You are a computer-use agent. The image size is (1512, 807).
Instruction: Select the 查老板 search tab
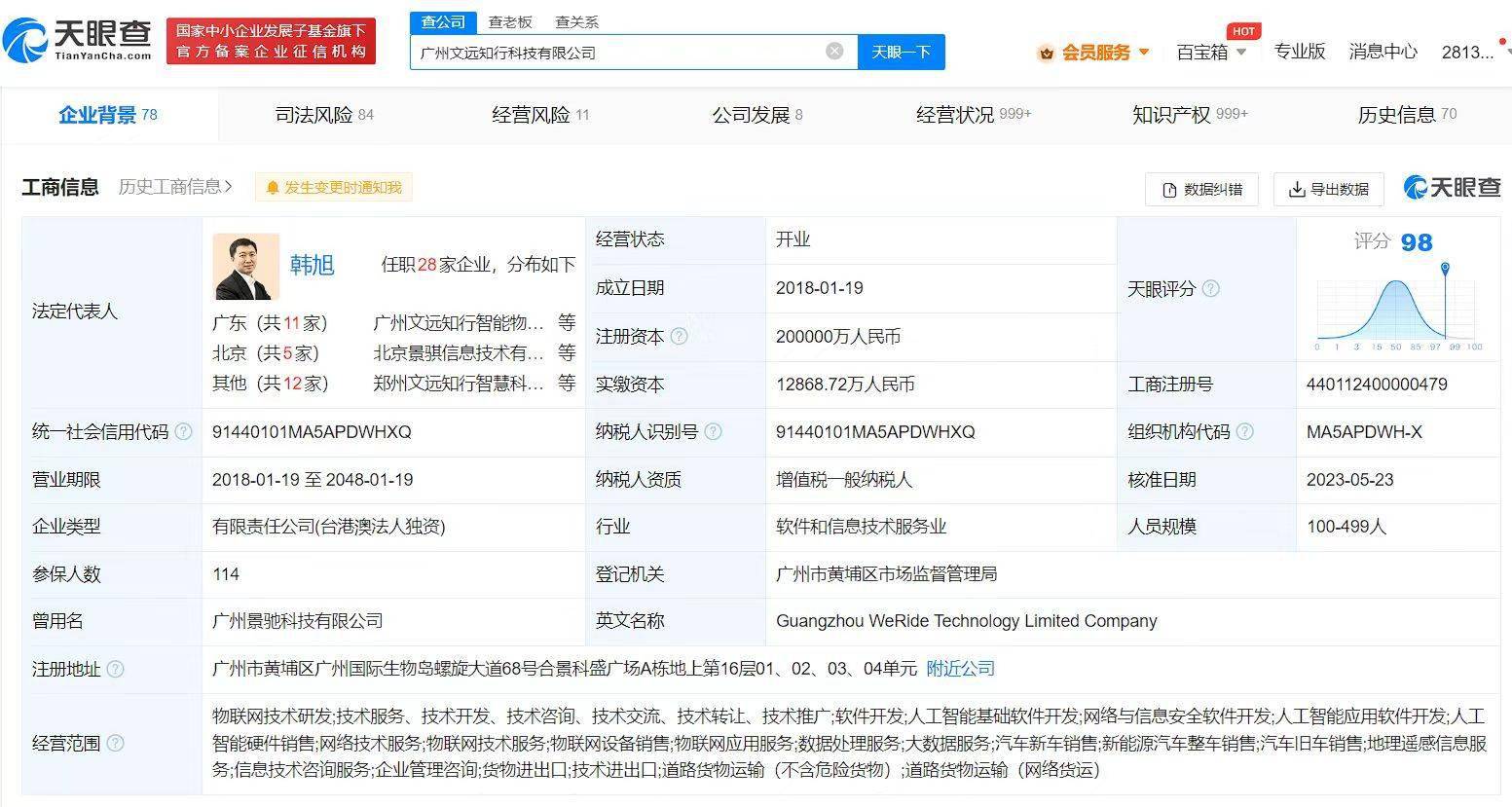pos(510,21)
